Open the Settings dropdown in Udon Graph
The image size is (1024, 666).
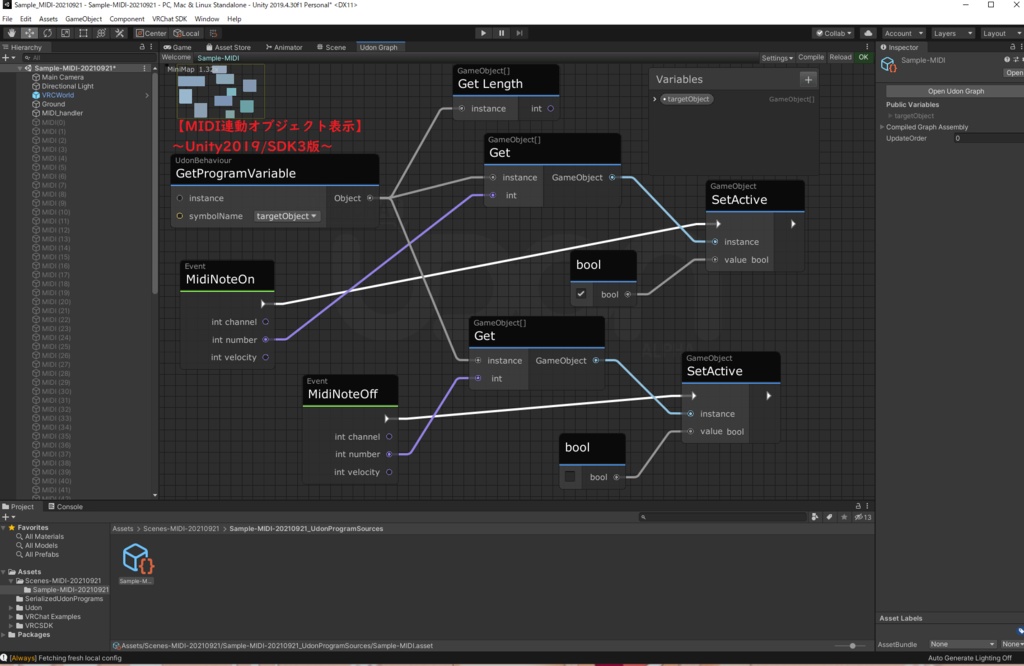(x=777, y=57)
